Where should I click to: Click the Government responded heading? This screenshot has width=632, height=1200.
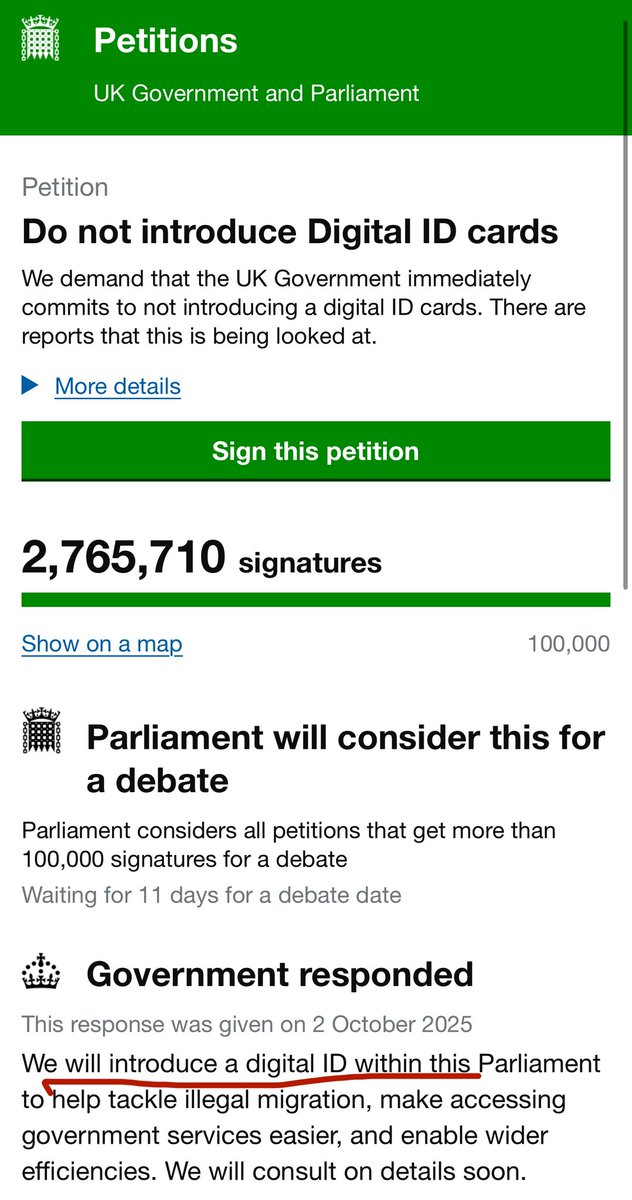pos(280,973)
